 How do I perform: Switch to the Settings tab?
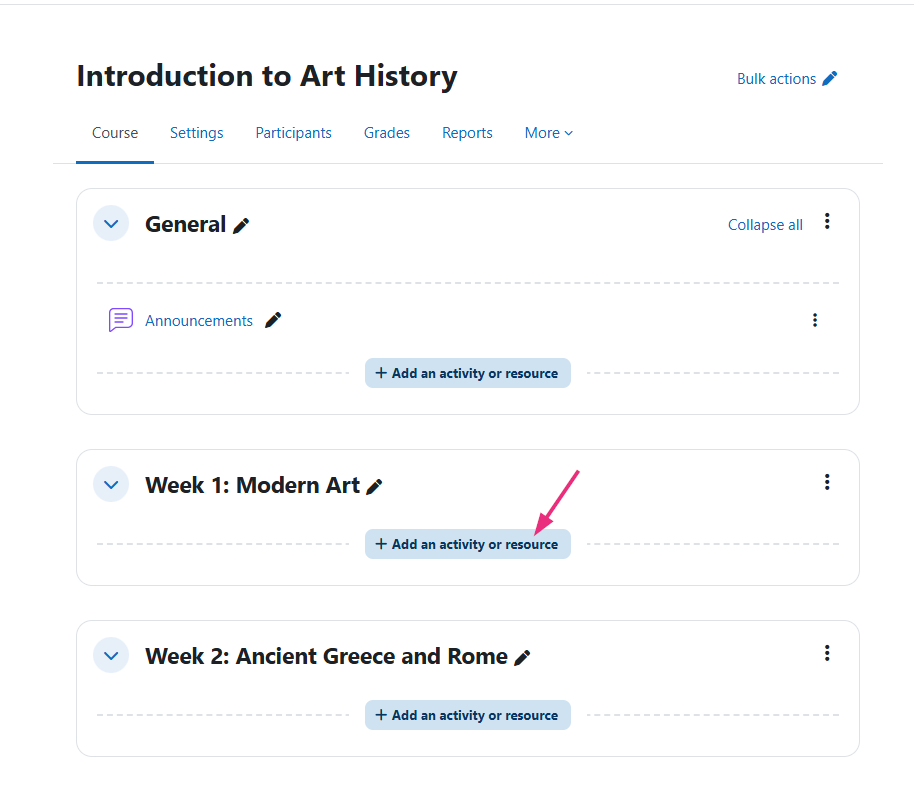[197, 133]
